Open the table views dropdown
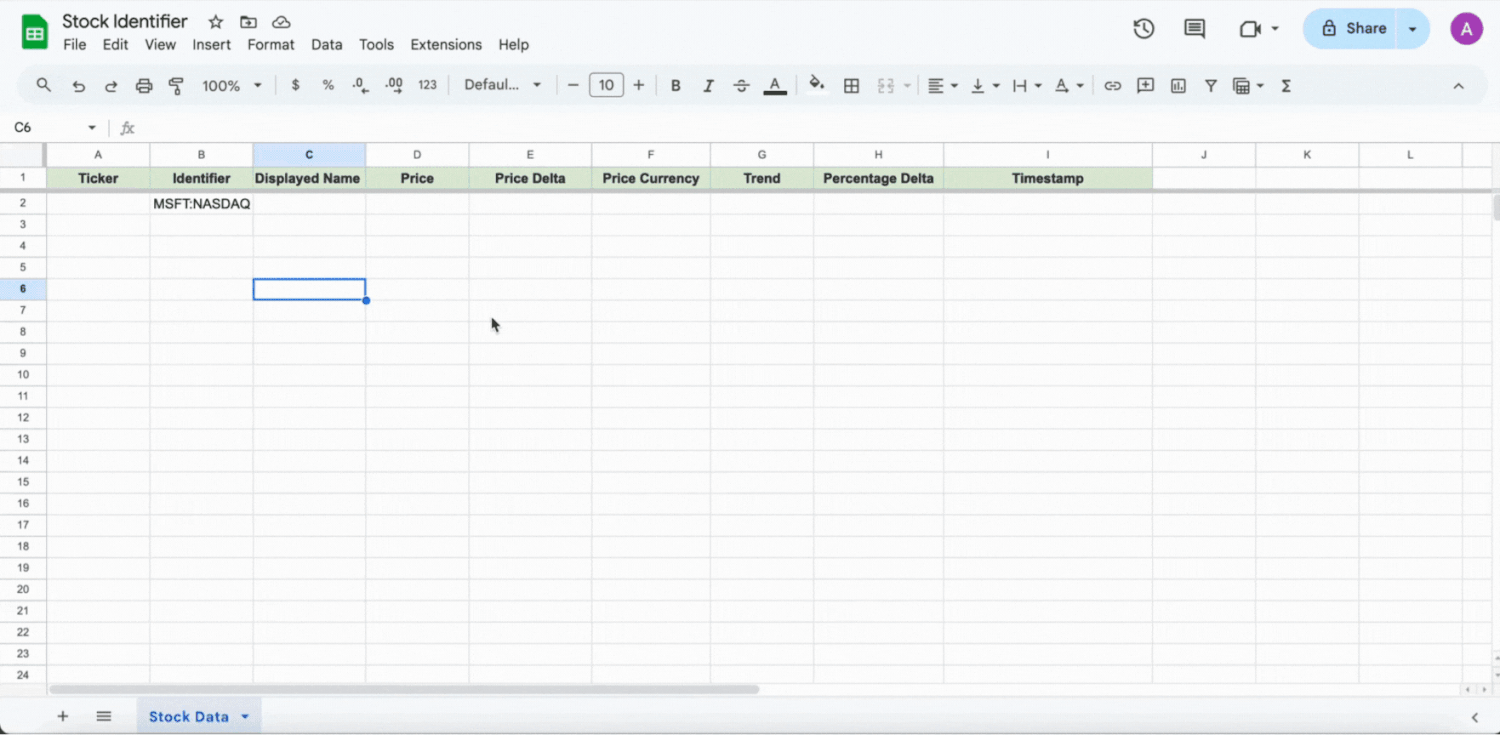Screen dimensions: 1500x735 point(1248,86)
